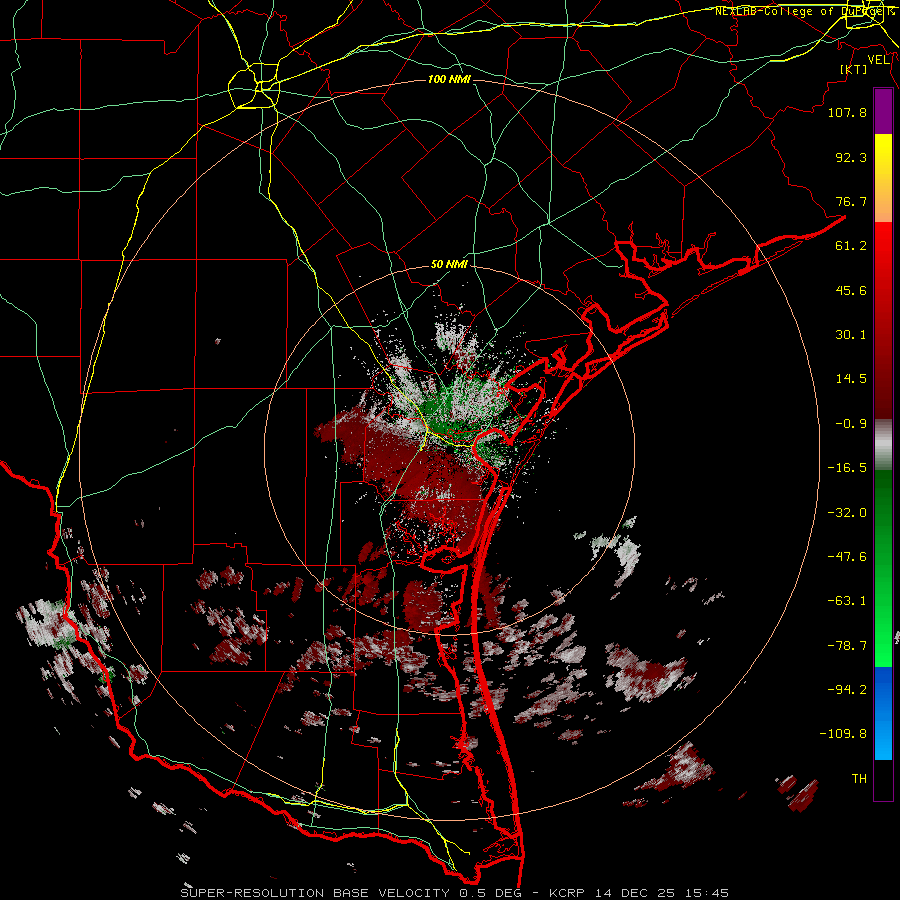The height and width of the screenshot is (900, 900).
Task: Click the NEXLAB-College of DuPage credit text
Action: point(806,11)
